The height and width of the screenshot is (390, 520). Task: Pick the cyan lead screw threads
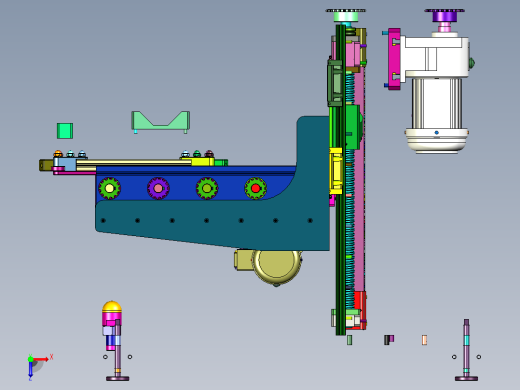click(350, 213)
